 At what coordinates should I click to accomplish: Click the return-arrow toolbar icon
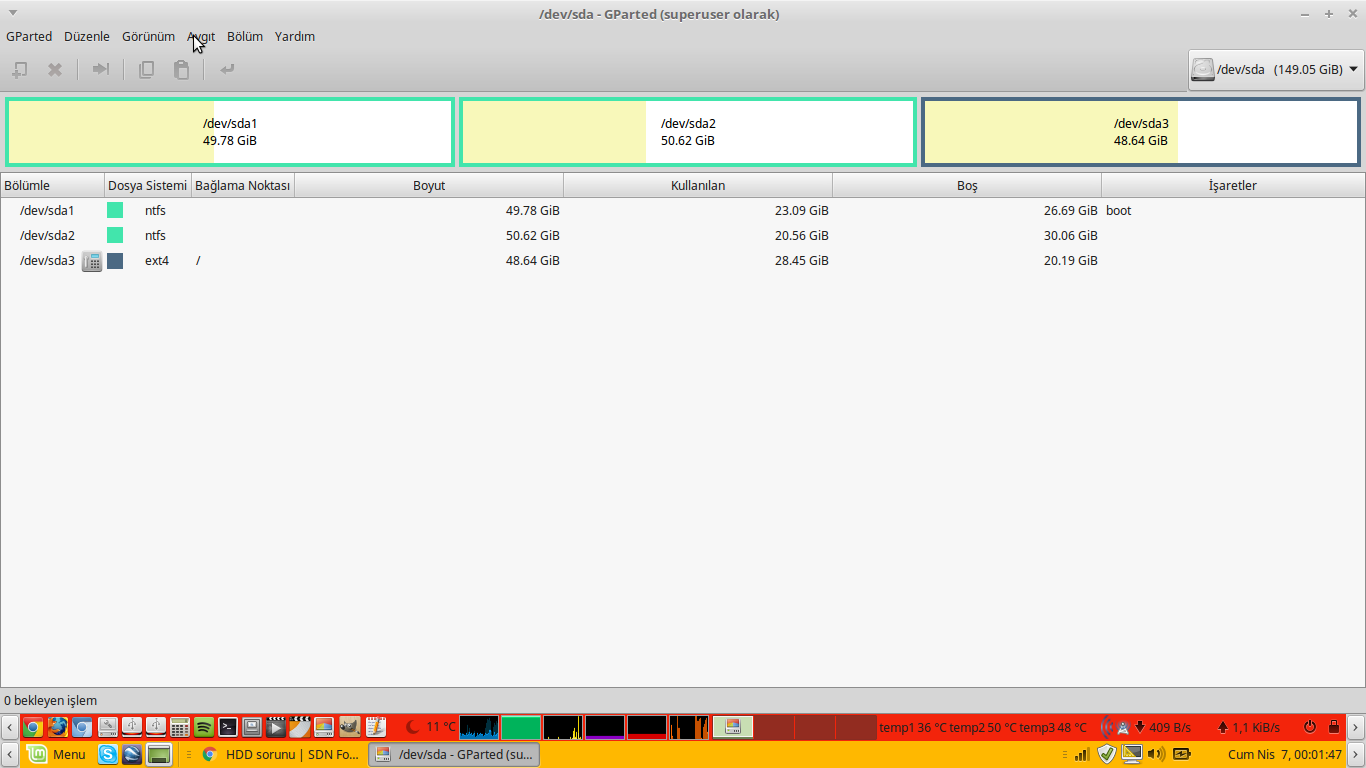tap(227, 69)
